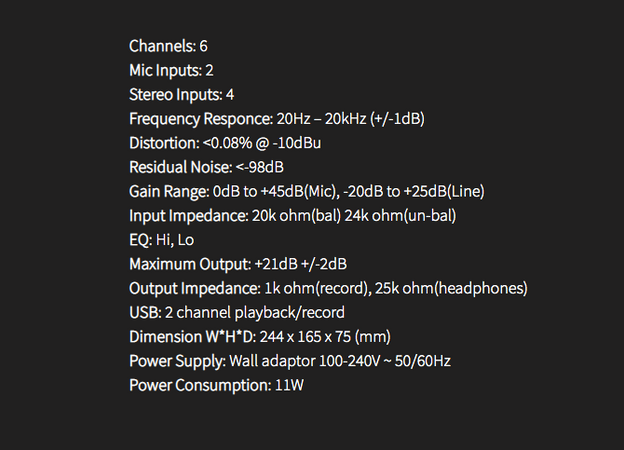The height and width of the screenshot is (450, 624).
Task: Click the Gain Range specification text
Action: click(x=307, y=192)
